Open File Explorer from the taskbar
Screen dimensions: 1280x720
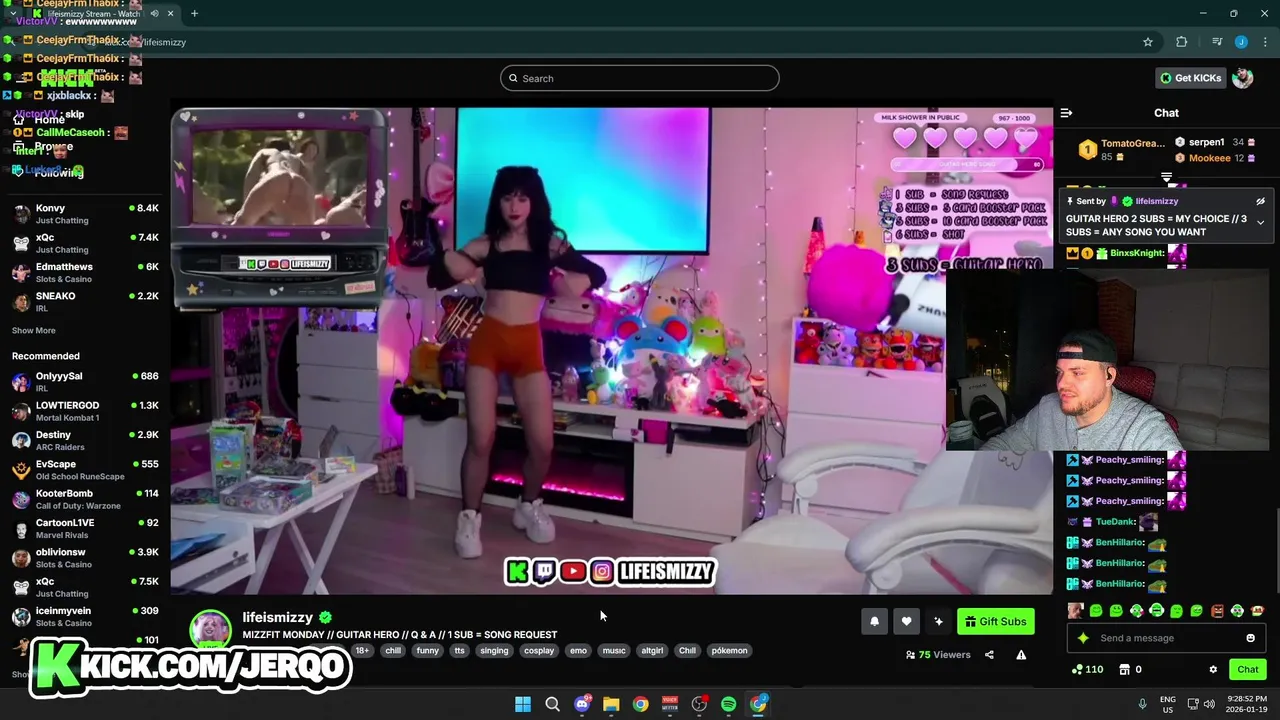tap(611, 704)
